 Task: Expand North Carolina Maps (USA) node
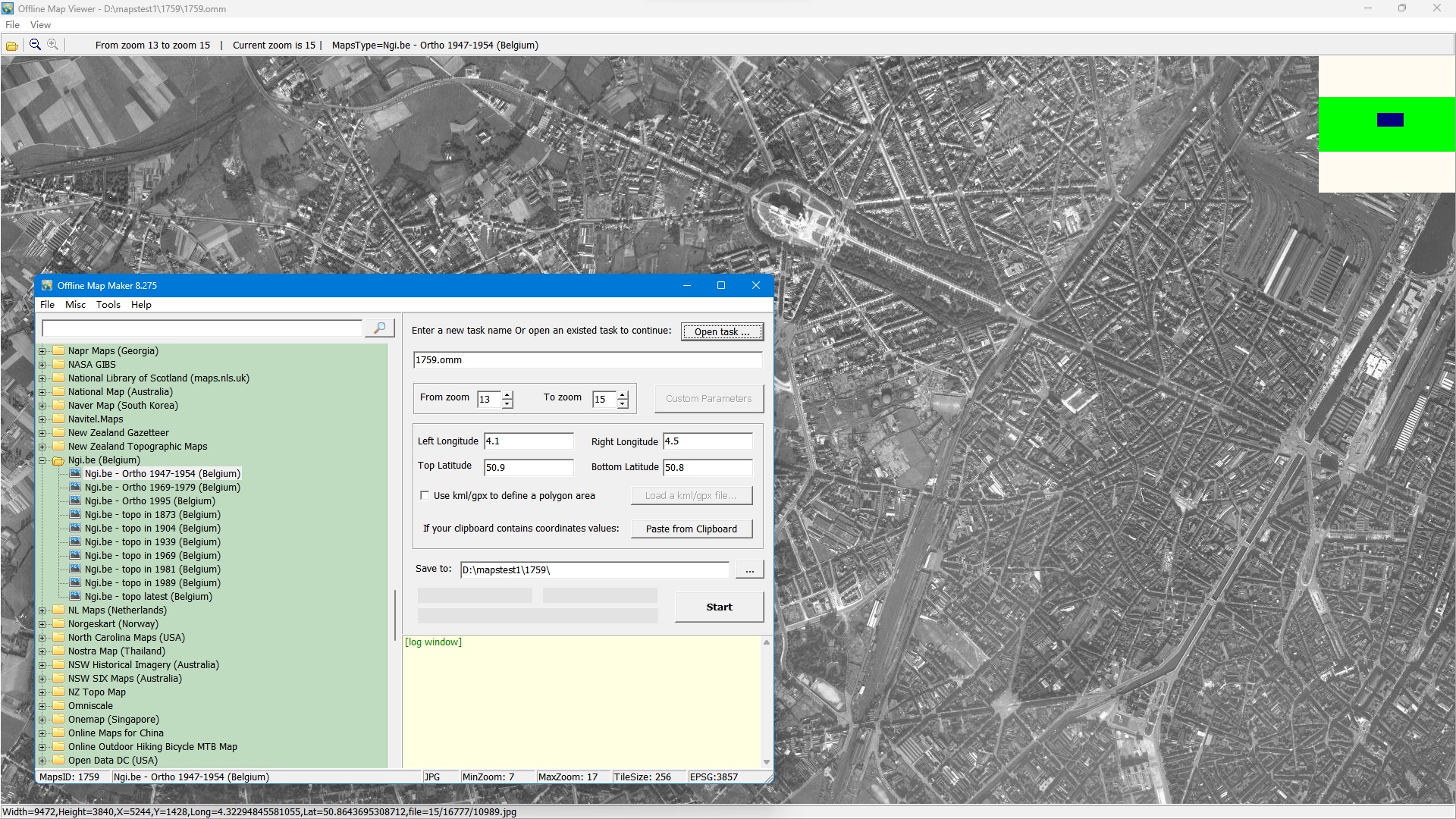pos(42,638)
